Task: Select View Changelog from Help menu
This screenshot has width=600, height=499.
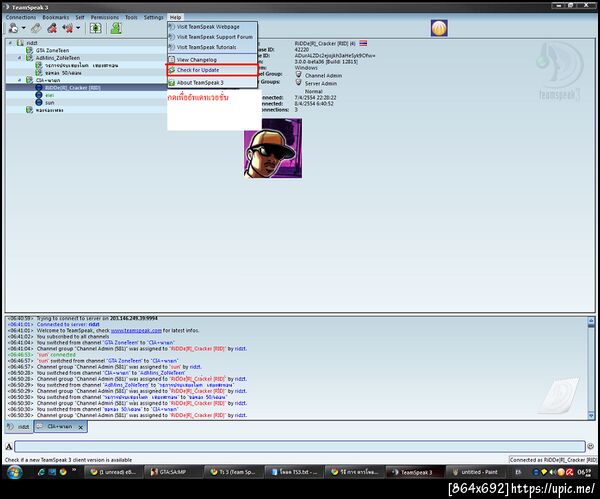Action: tap(212, 60)
